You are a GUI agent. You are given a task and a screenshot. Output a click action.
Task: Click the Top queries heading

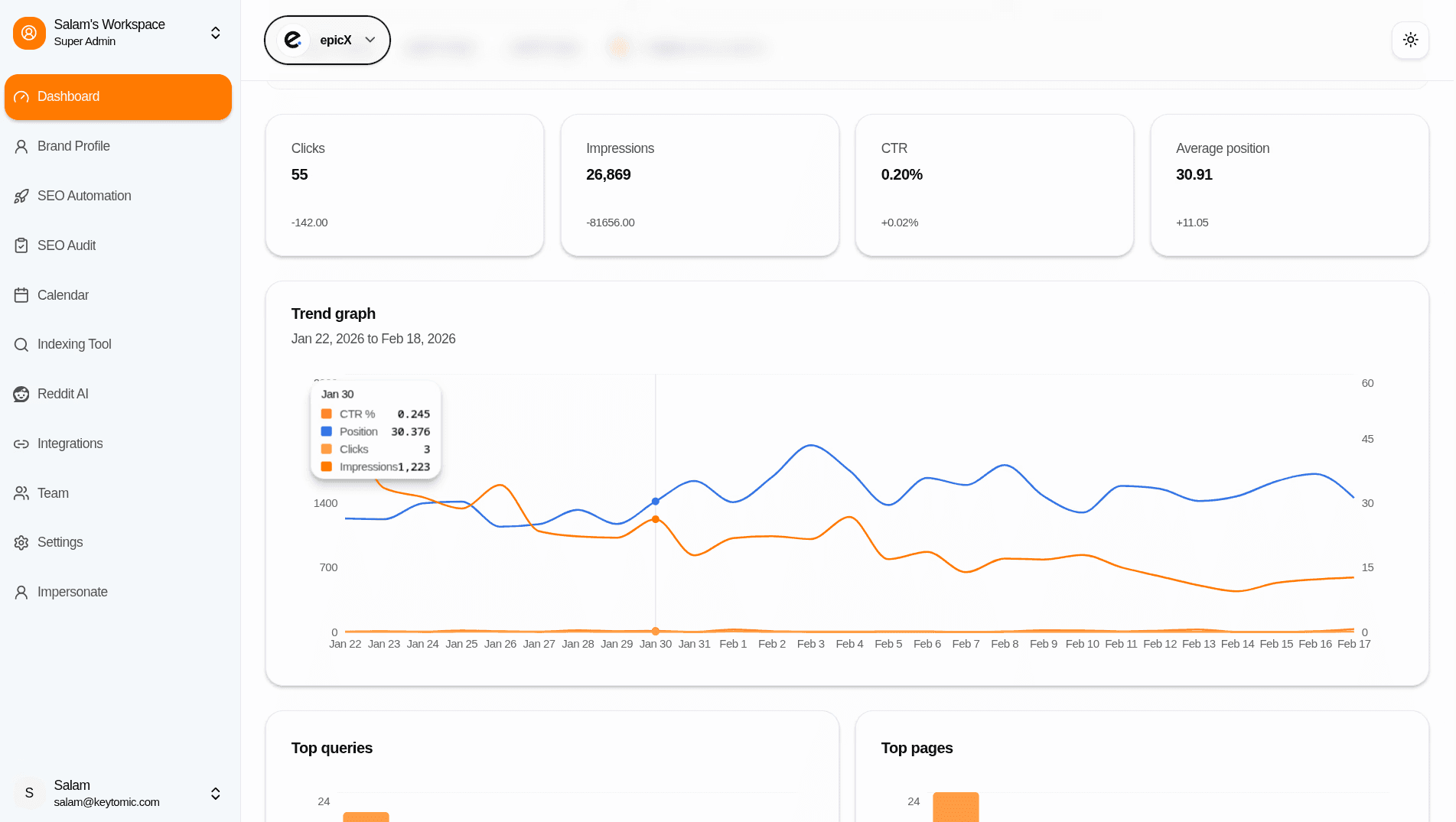(x=332, y=748)
